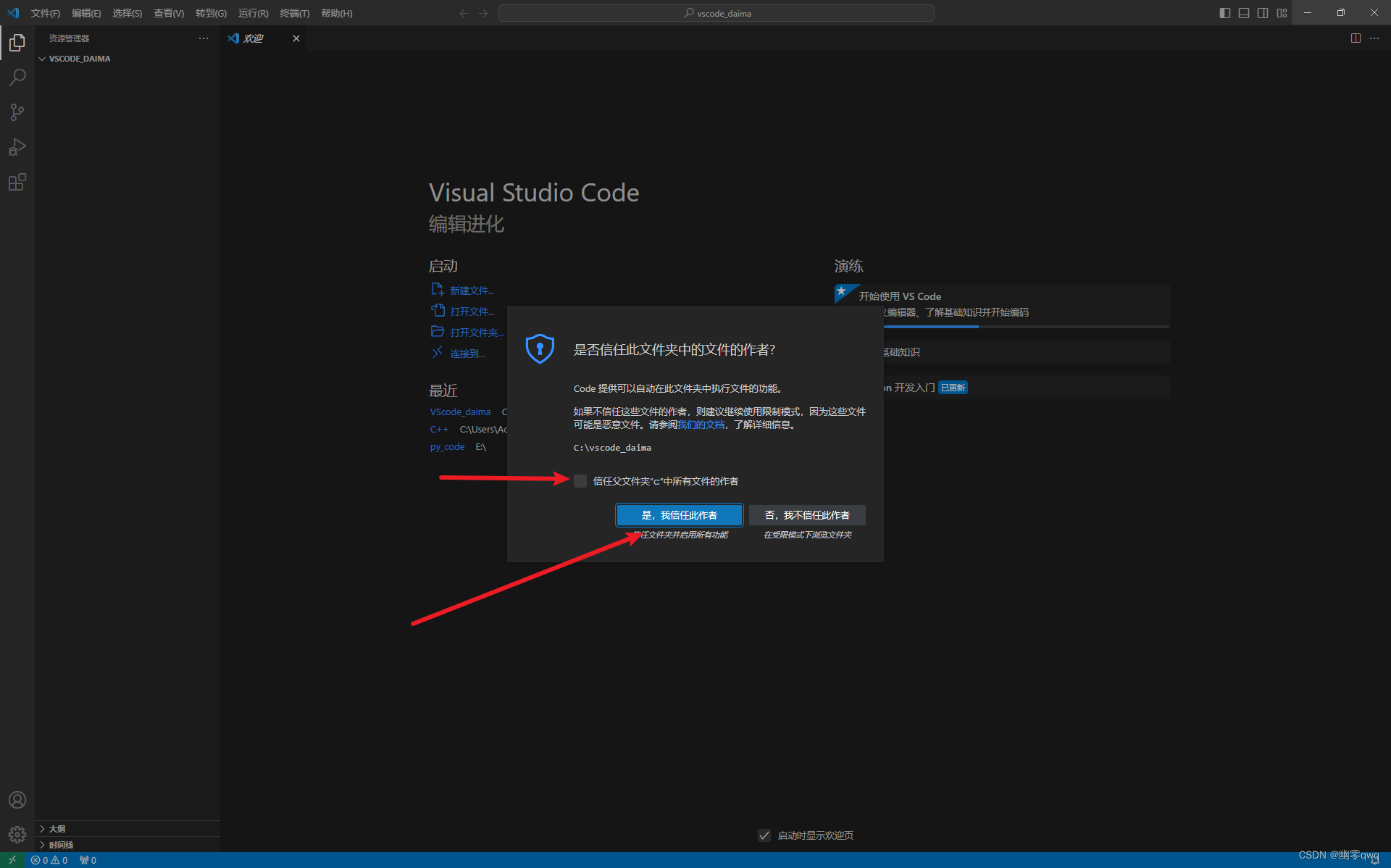The width and height of the screenshot is (1391, 868).
Task: Close the Welcome tab
Action: pyautogui.click(x=296, y=38)
